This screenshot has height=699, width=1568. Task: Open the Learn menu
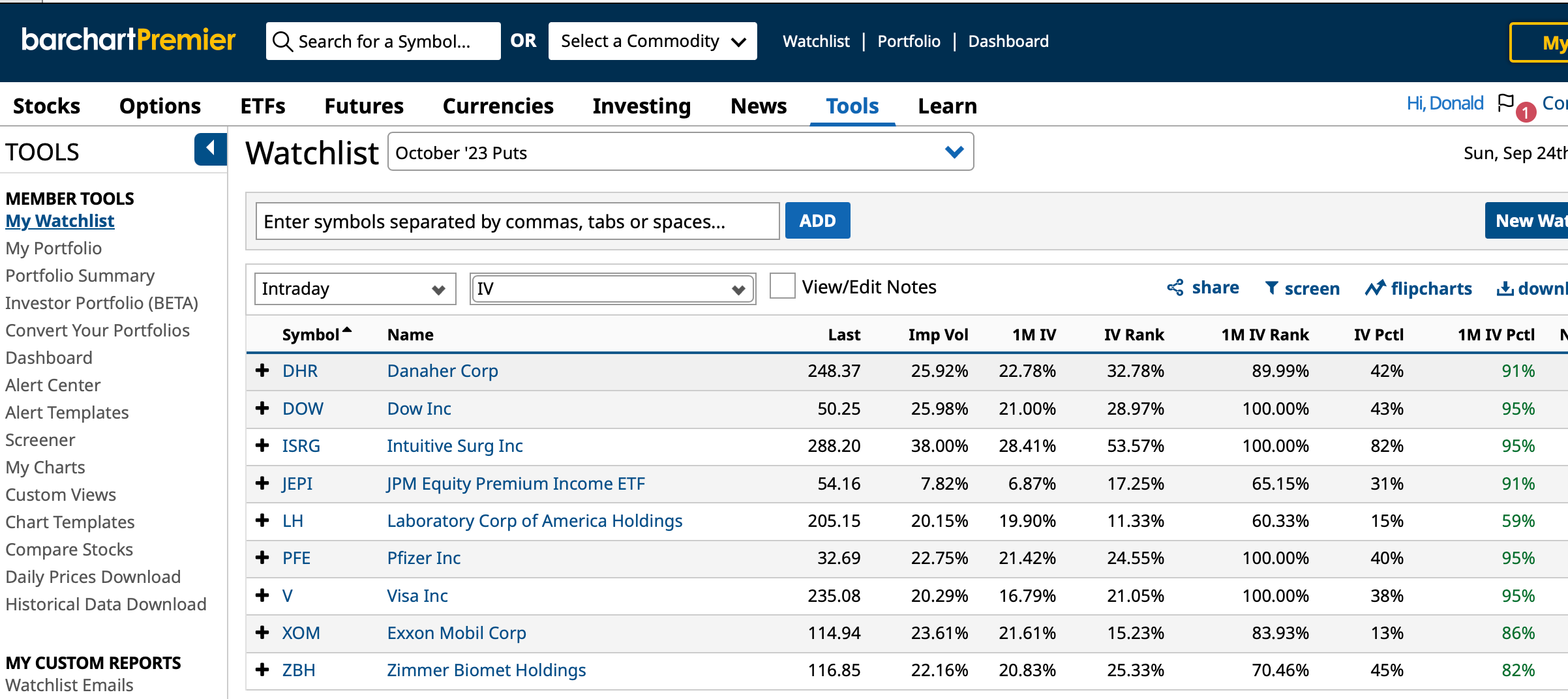tap(947, 106)
